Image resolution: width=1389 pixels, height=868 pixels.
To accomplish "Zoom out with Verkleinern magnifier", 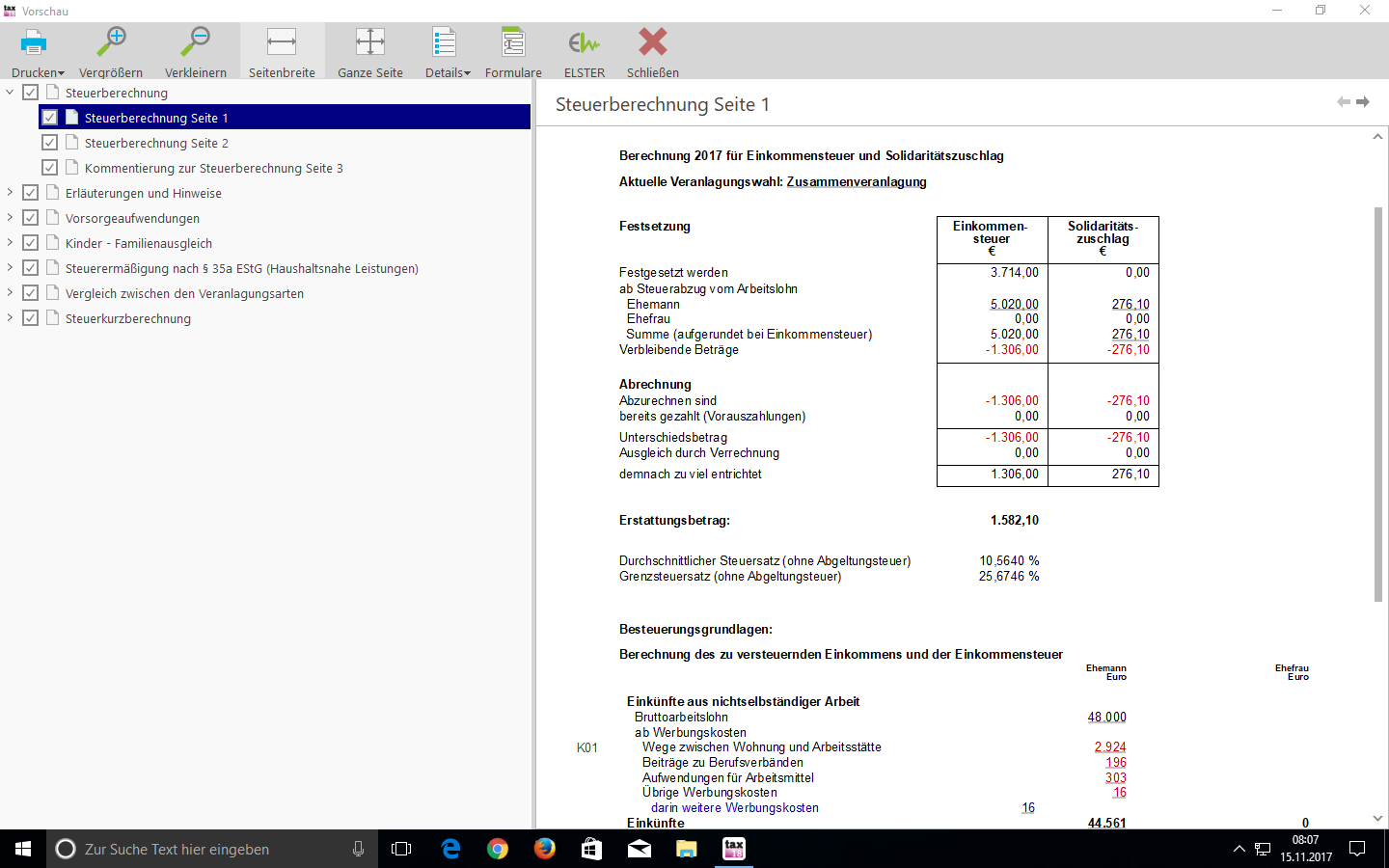I will pos(196,42).
